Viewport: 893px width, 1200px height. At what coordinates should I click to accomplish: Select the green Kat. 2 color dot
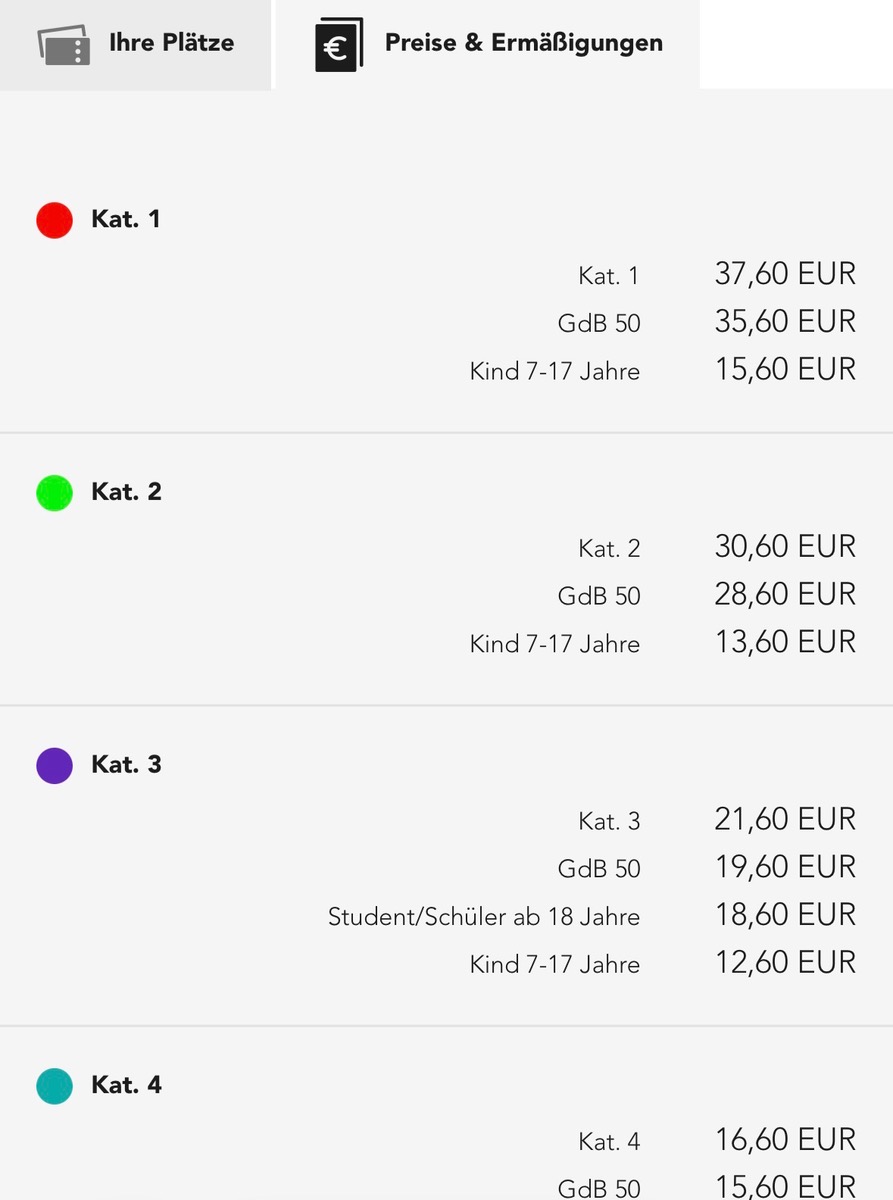pos(55,493)
